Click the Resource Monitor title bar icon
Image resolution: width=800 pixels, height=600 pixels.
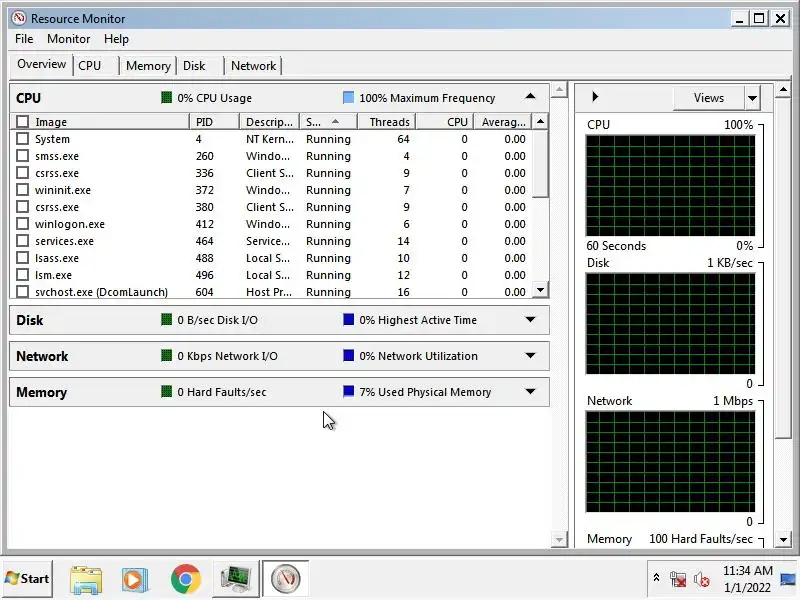[x=19, y=18]
